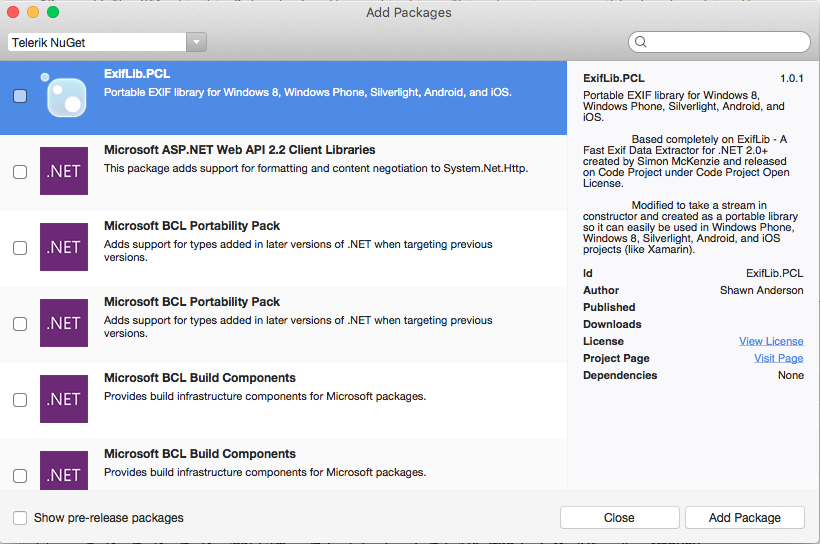820x544 pixels.
Task: Zoom the Add Packages window
Action: pos(53,12)
